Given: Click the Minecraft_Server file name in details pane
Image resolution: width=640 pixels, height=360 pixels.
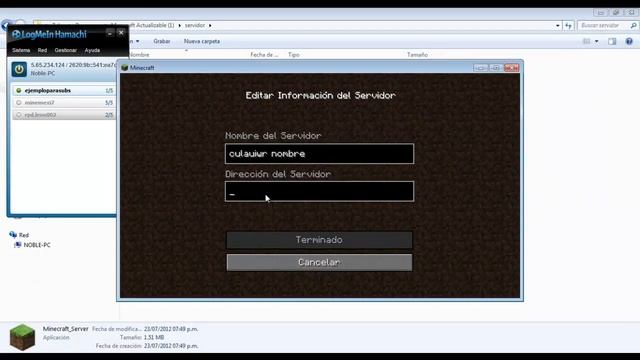Looking at the screenshot, I should [65, 329].
